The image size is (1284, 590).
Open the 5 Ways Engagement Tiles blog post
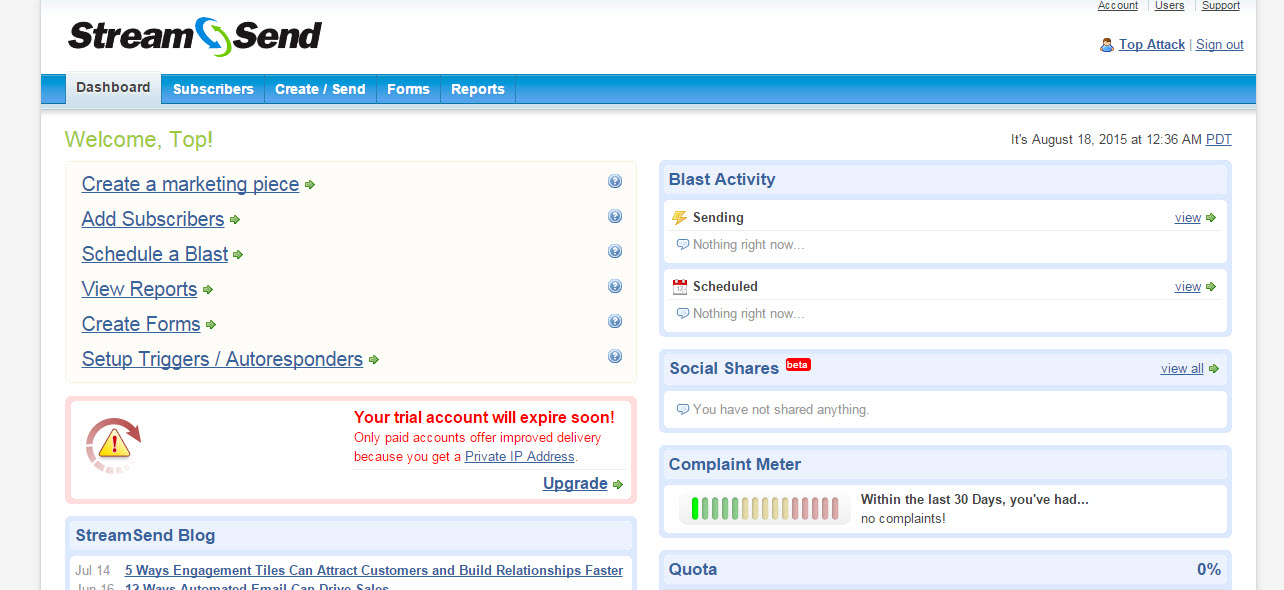coord(374,571)
